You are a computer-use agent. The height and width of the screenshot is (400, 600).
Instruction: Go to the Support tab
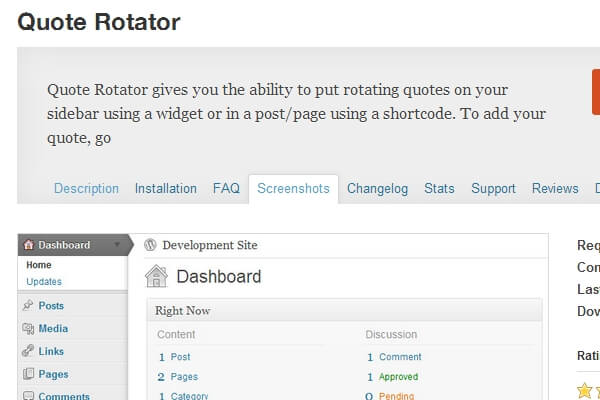click(x=493, y=188)
